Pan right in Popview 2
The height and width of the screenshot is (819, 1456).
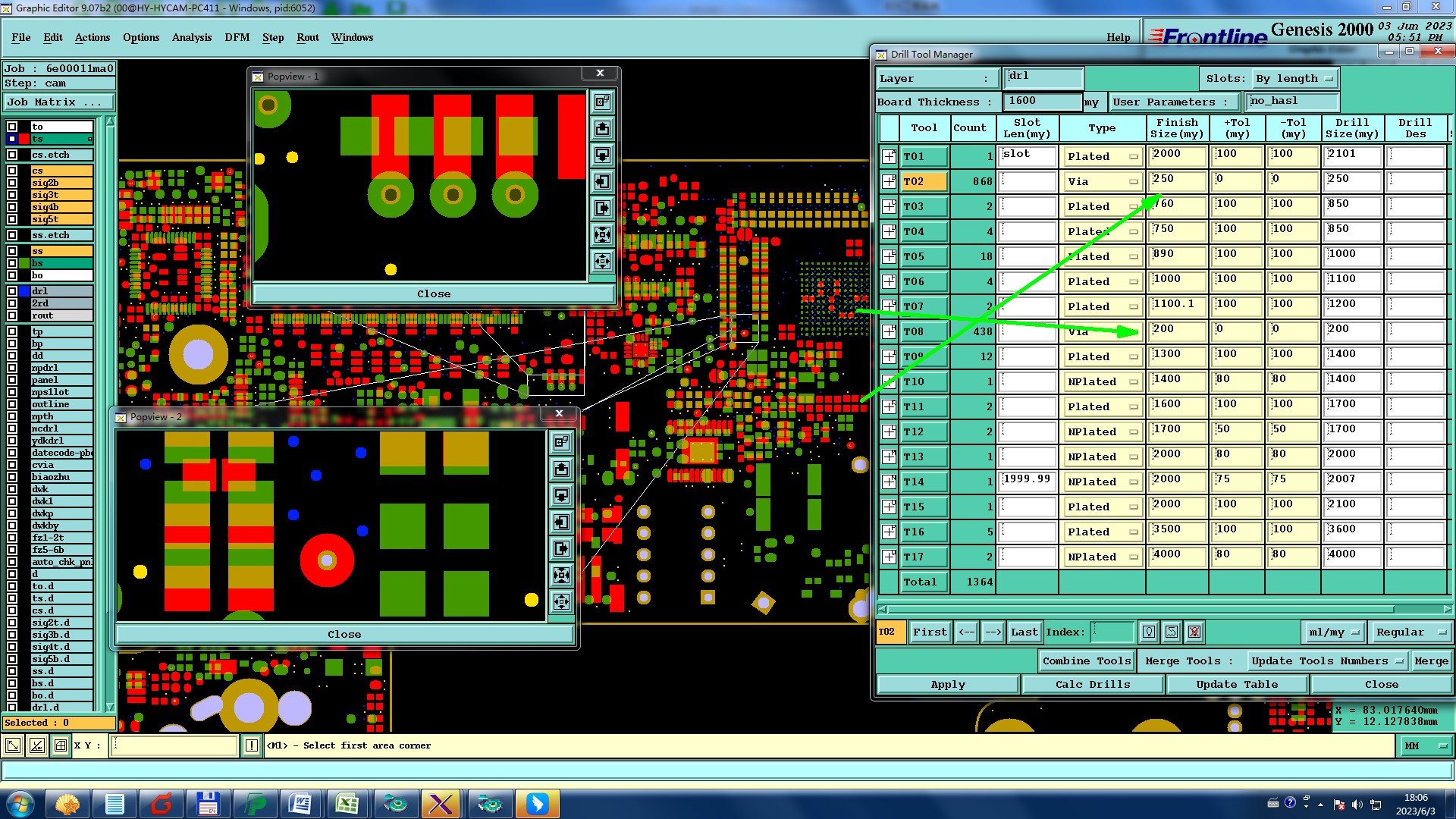561,549
